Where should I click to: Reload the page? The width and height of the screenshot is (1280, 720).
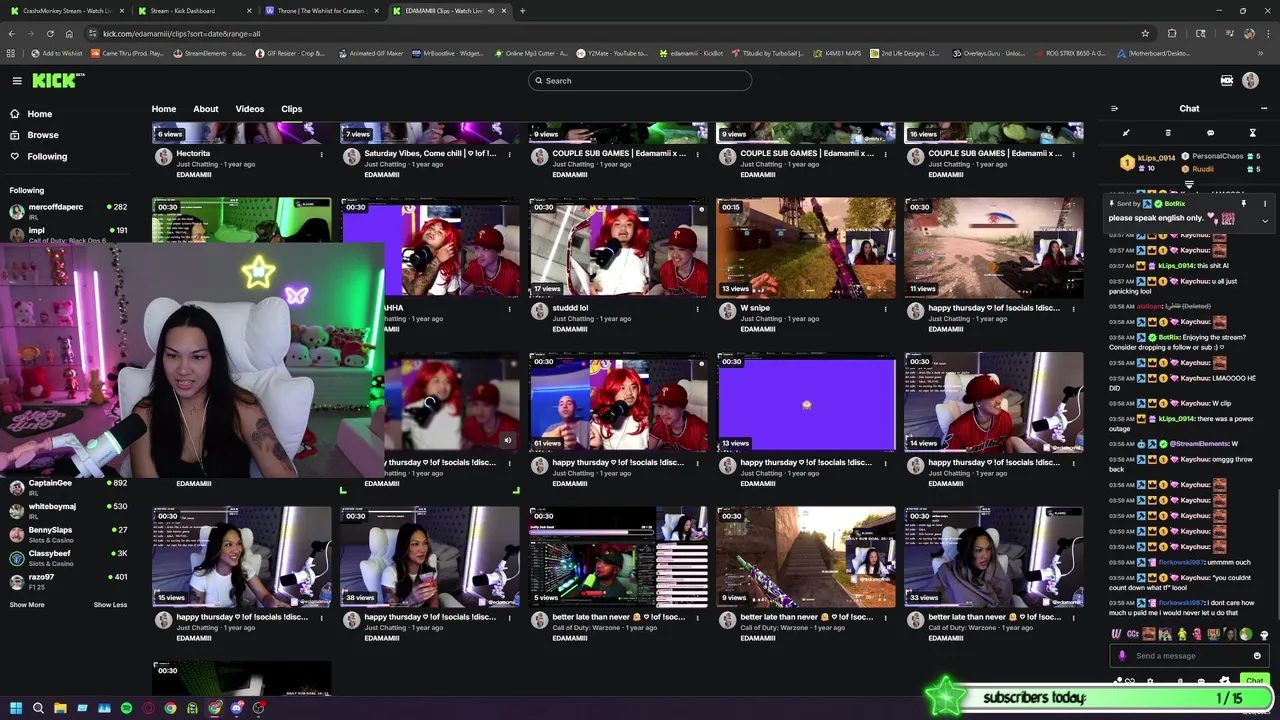point(50,33)
